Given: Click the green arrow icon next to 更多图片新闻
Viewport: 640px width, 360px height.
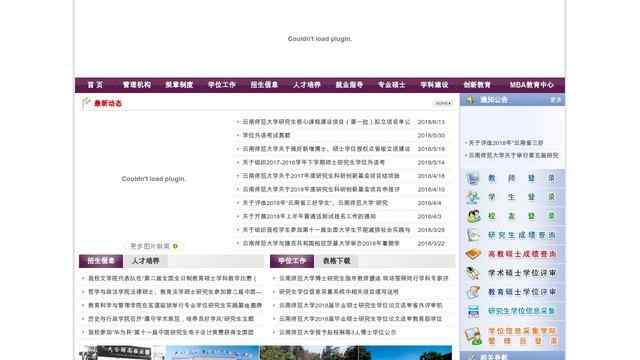Looking at the screenshot, I should [x=175, y=246].
